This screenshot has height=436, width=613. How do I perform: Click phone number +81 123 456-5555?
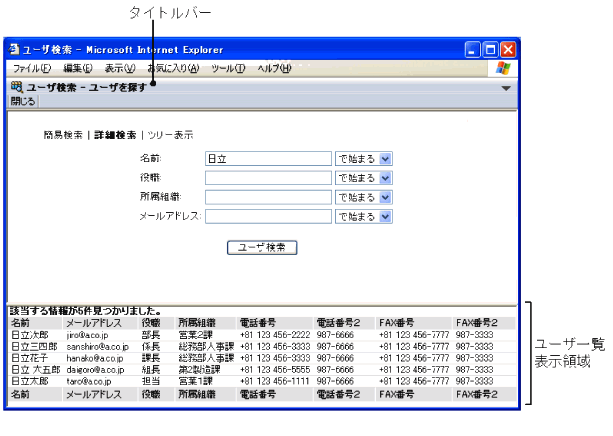[275, 370]
